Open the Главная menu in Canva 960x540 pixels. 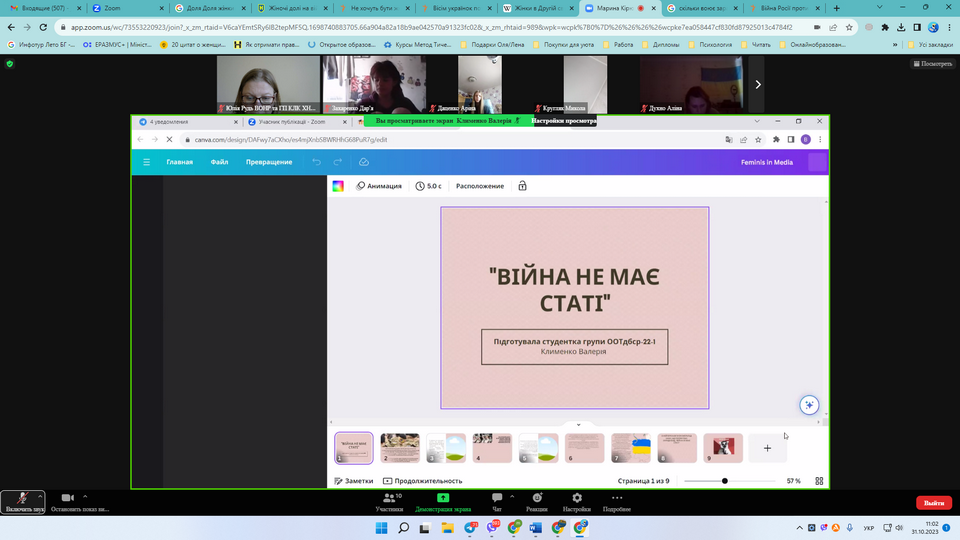click(x=179, y=162)
